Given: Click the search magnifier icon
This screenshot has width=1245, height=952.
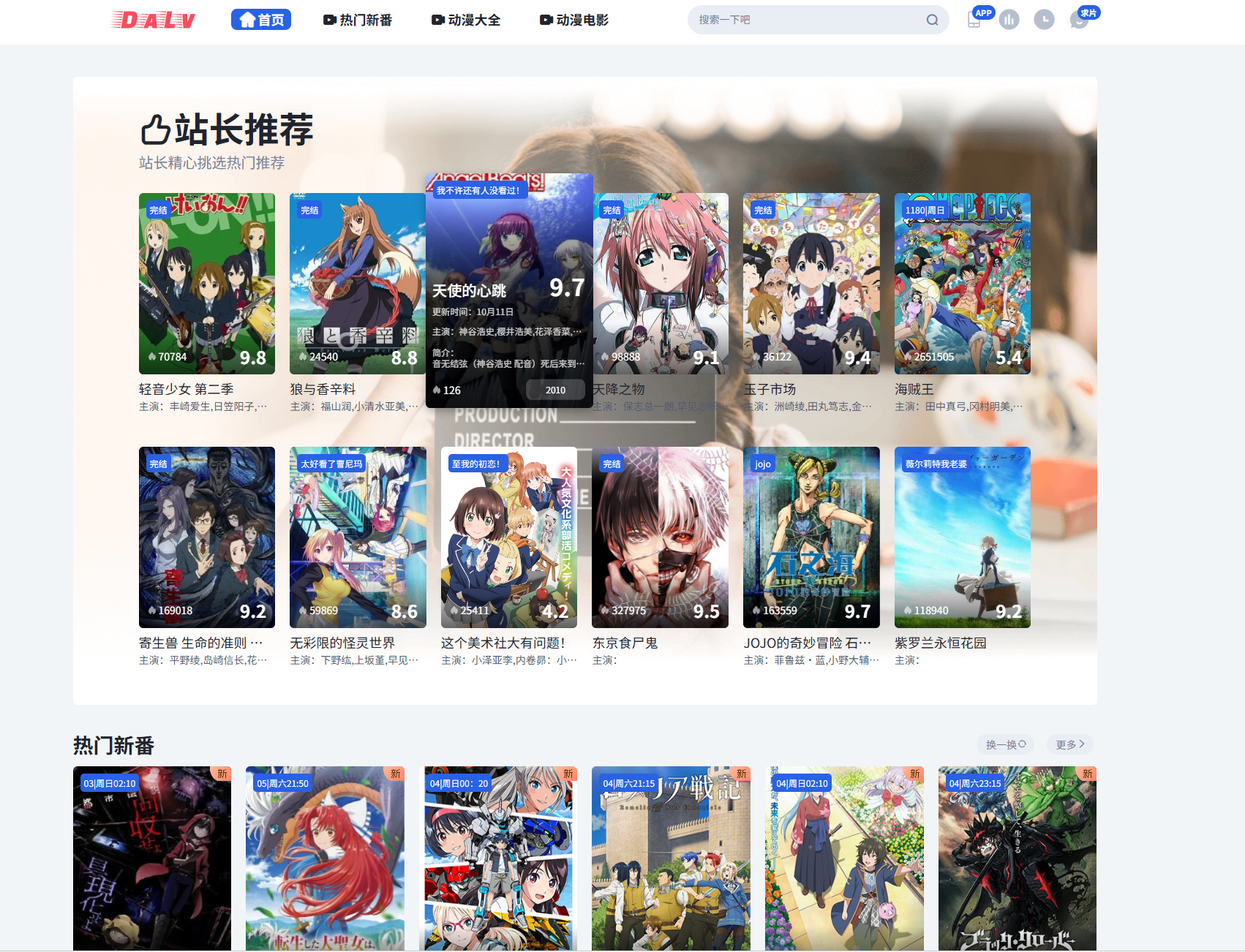Looking at the screenshot, I should coord(932,20).
